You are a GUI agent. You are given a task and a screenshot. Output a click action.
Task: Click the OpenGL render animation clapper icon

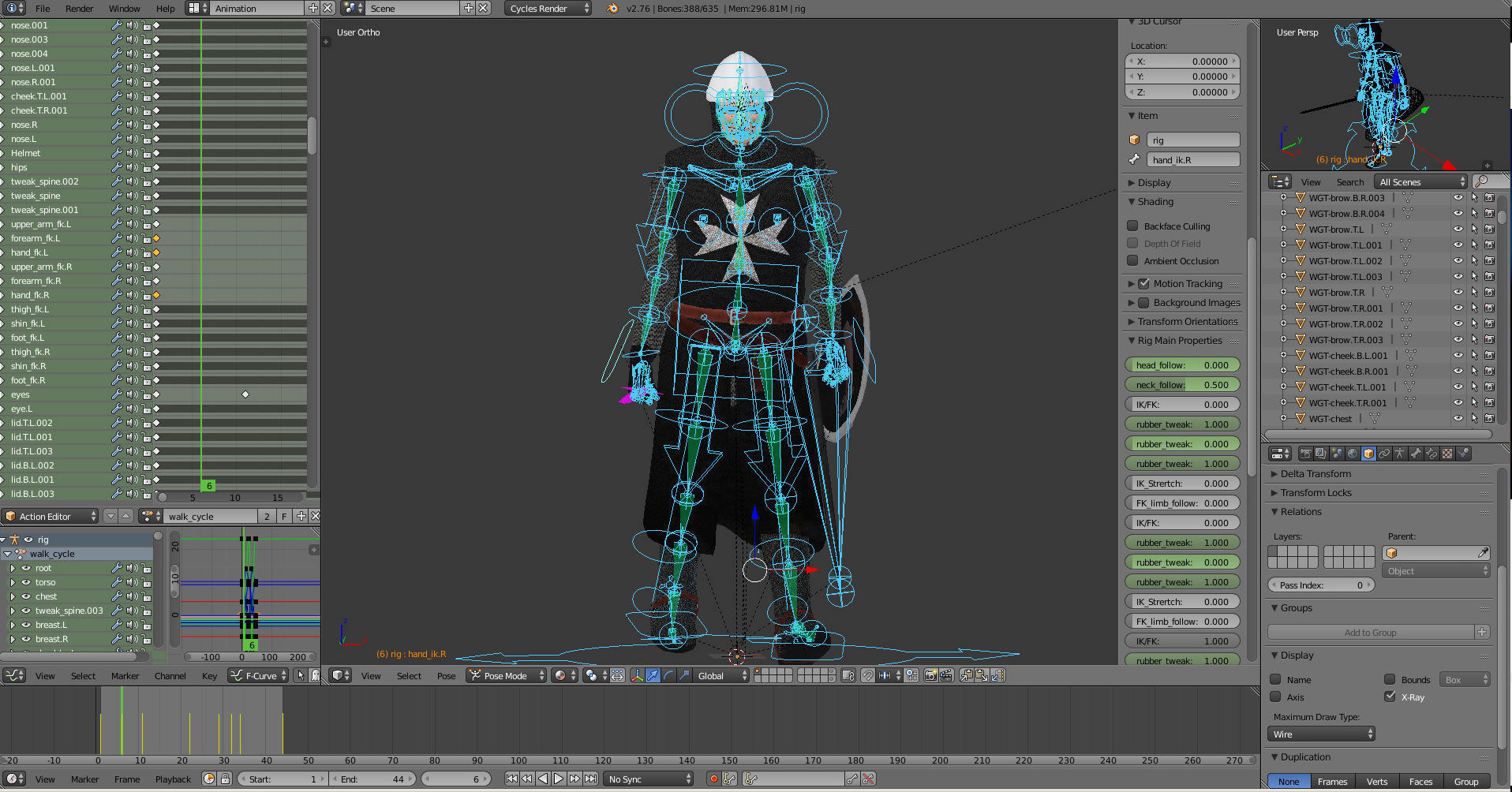[946, 676]
